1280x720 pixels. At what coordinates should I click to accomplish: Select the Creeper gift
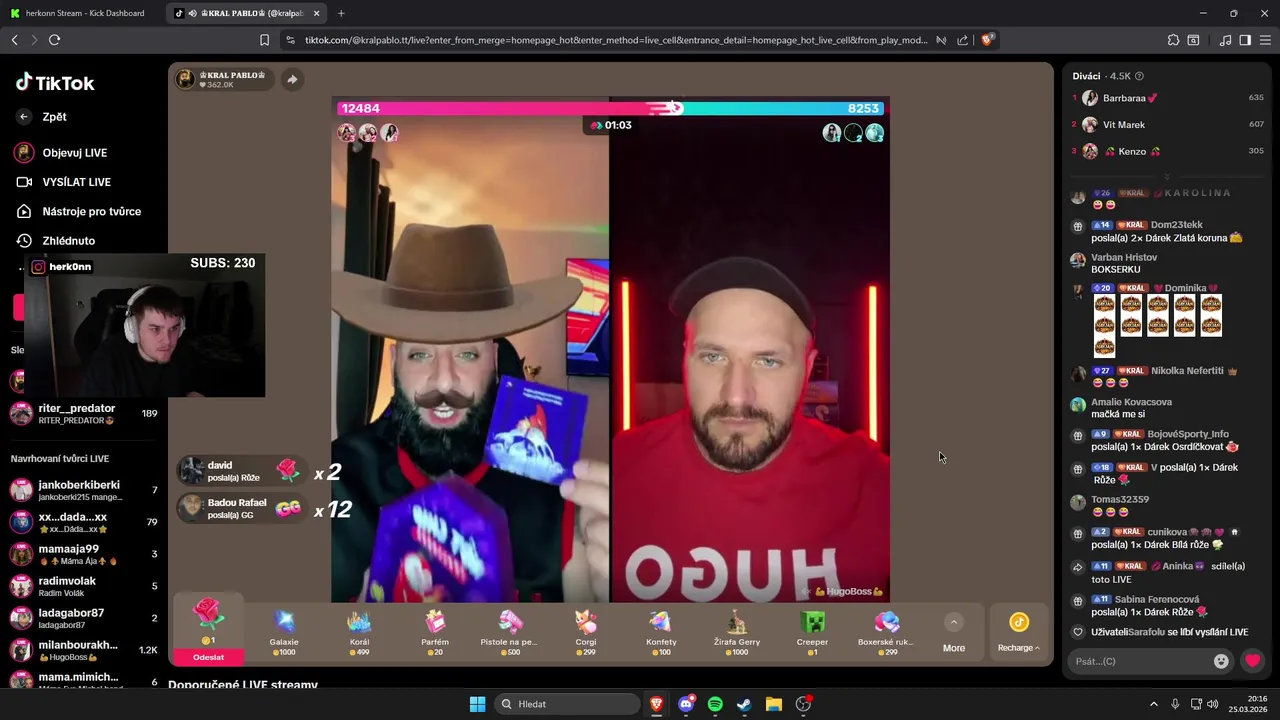point(812,632)
